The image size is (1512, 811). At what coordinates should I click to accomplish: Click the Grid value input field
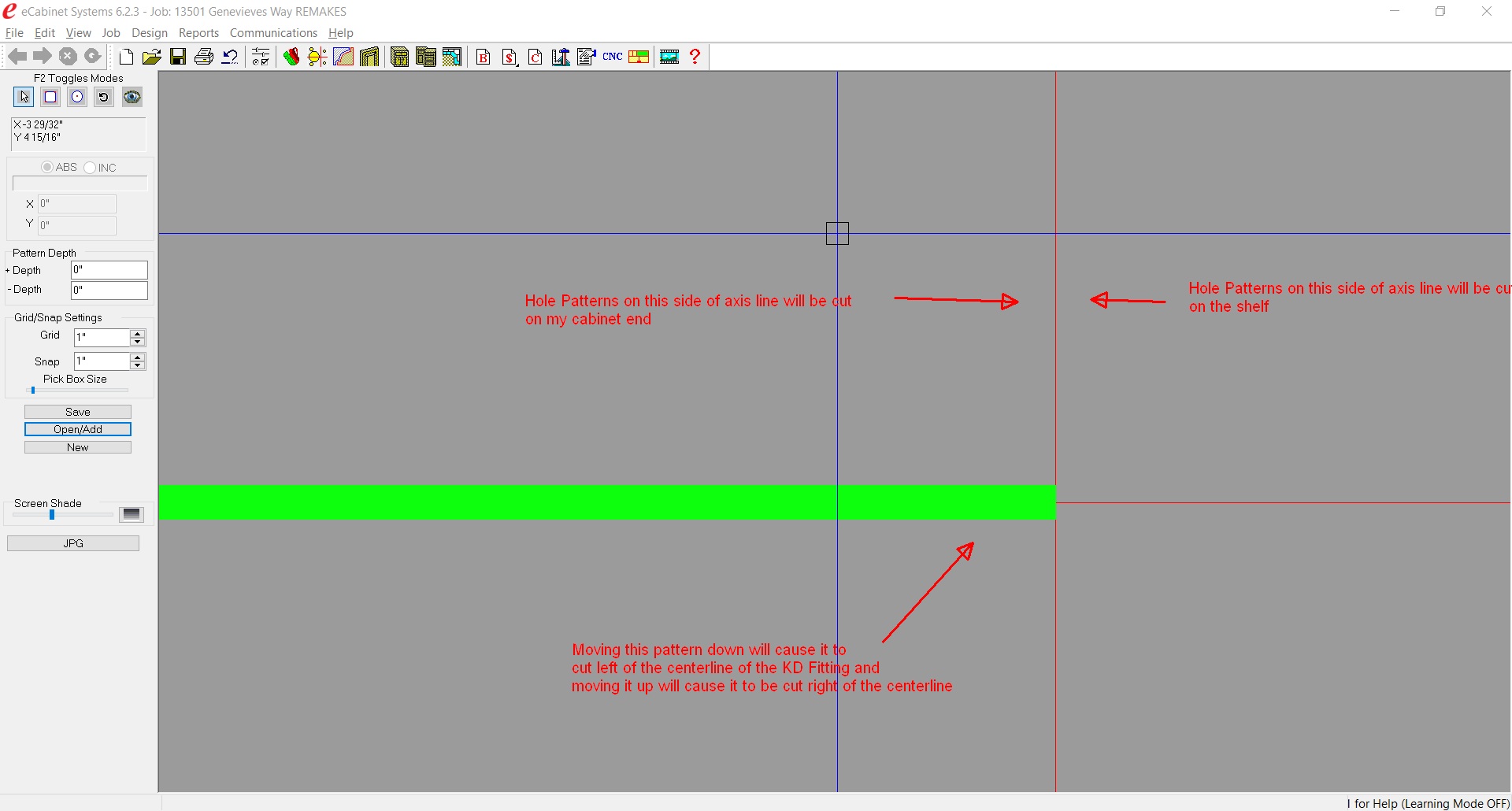(102, 338)
